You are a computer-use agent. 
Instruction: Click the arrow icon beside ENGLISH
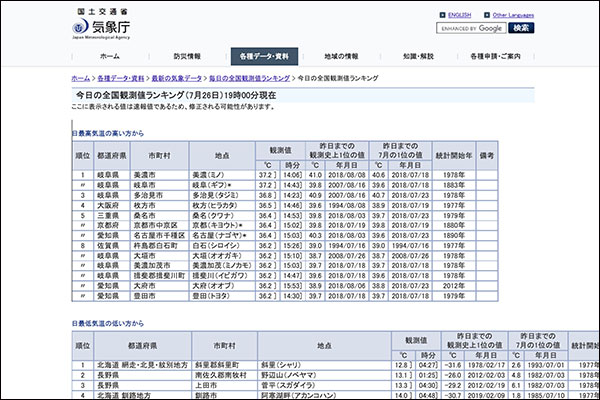[441, 16]
